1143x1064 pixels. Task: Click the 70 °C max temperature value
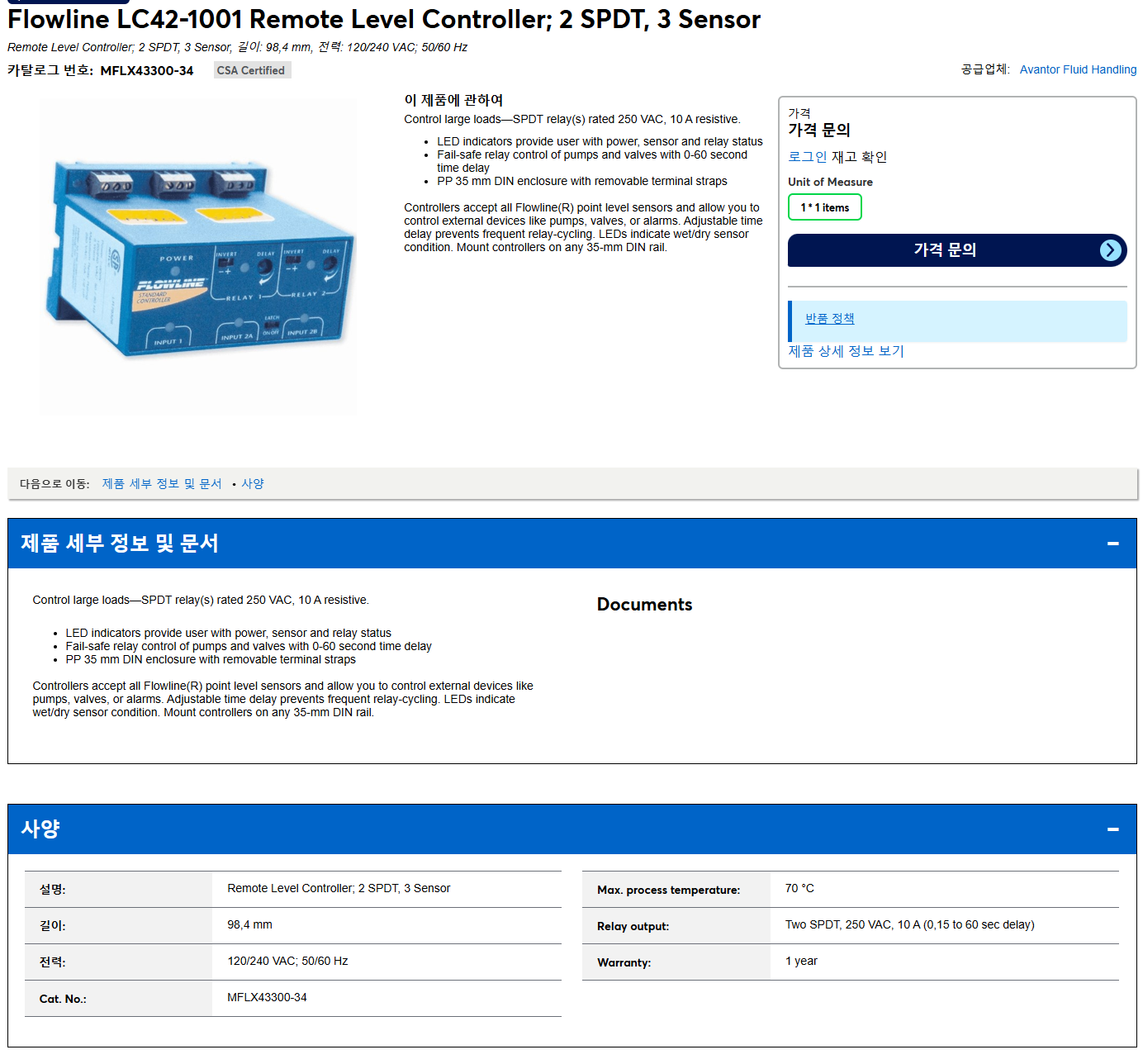point(799,889)
